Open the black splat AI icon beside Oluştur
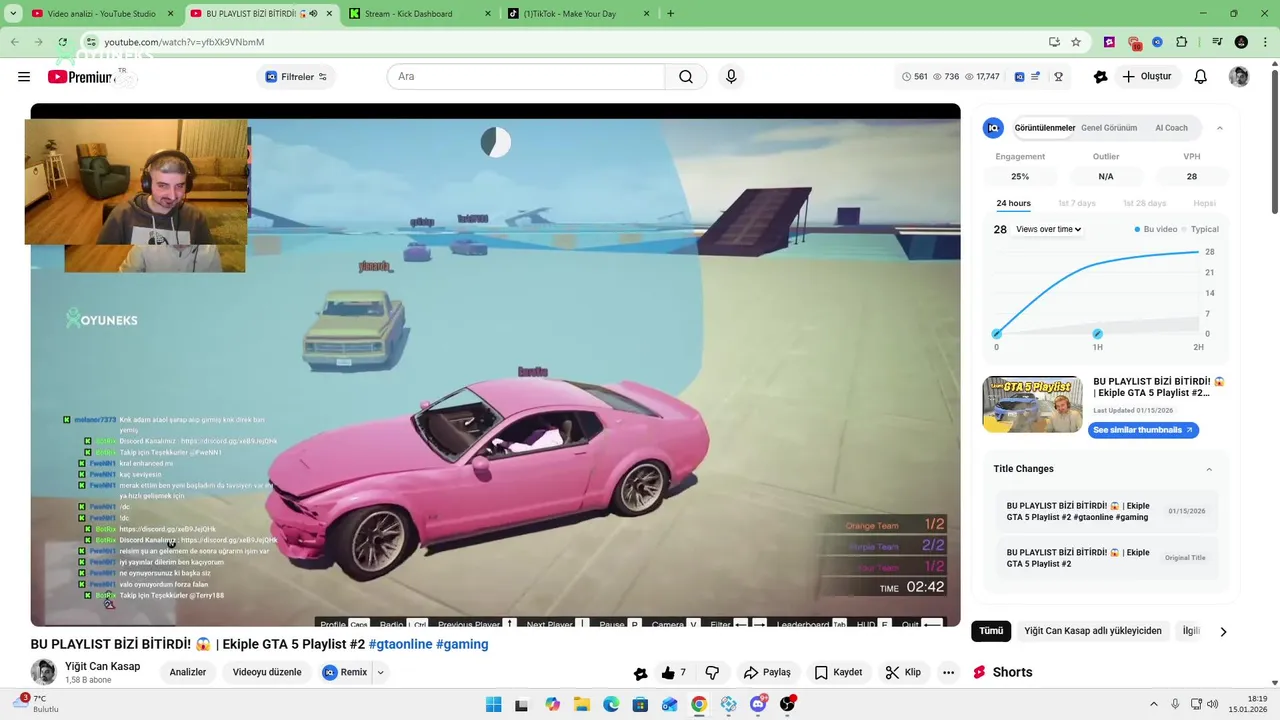The height and width of the screenshot is (720, 1280). (1101, 77)
